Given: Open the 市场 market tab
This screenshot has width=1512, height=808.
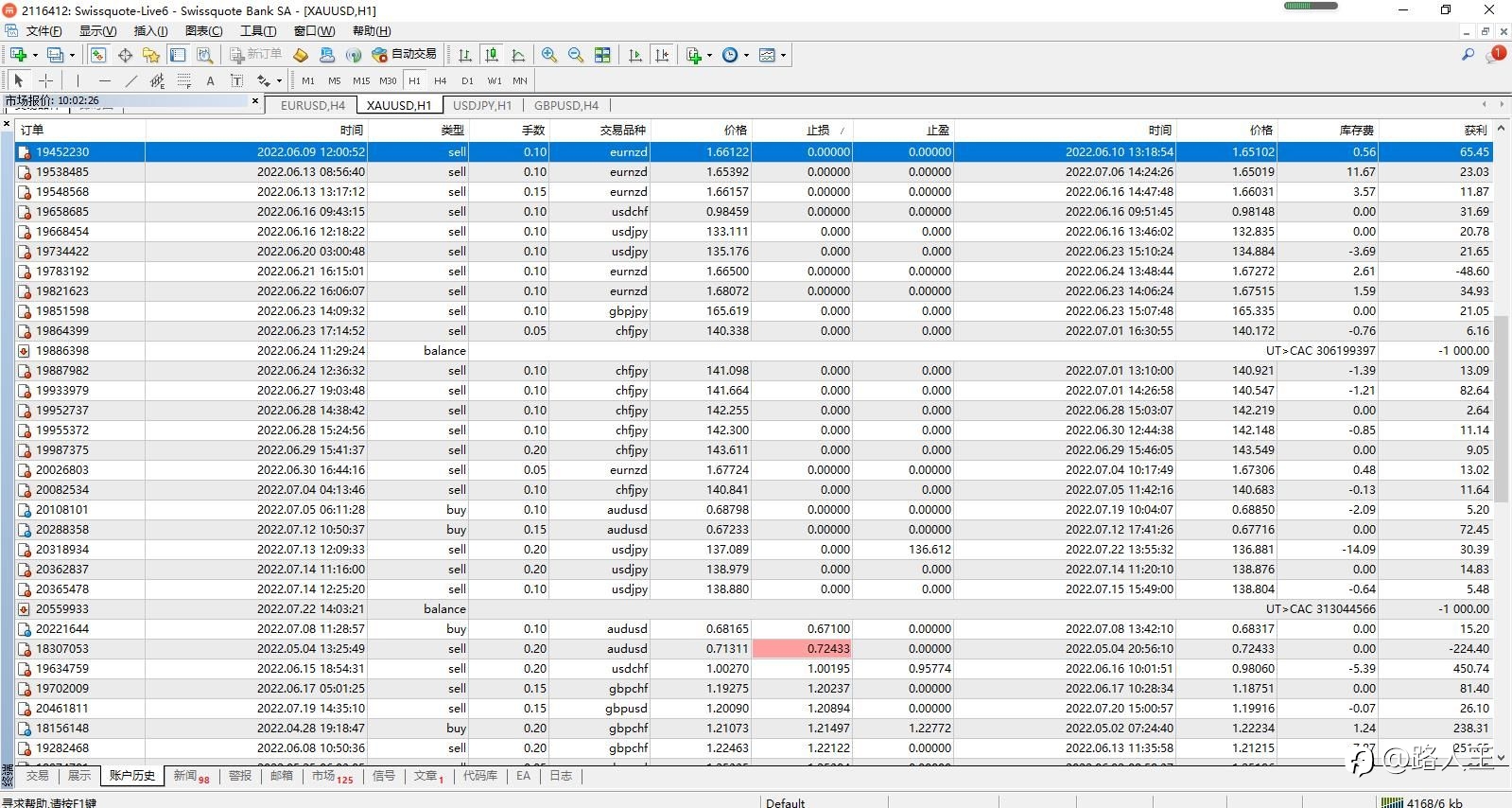Looking at the screenshot, I should pyautogui.click(x=332, y=775).
